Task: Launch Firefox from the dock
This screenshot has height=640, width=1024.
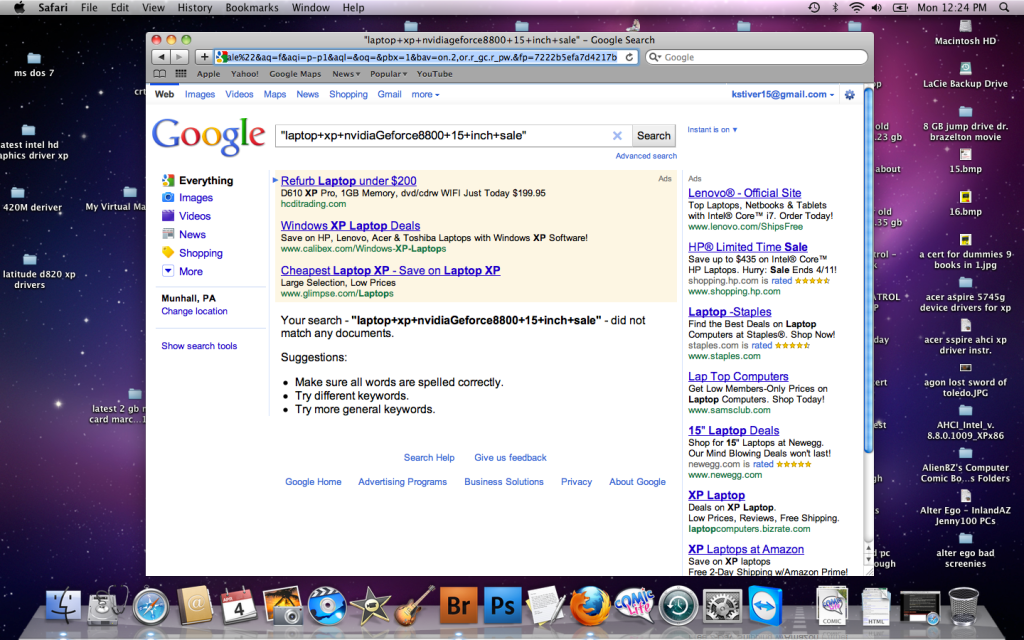Action: 590,605
